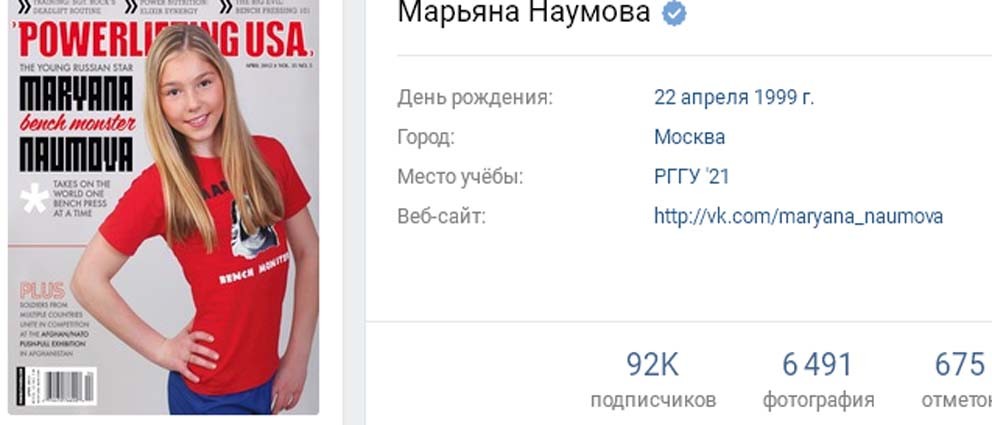Click the barcode on the magazine cover
Image resolution: width=992 pixels, height=425 pixels.
point(68,386)
